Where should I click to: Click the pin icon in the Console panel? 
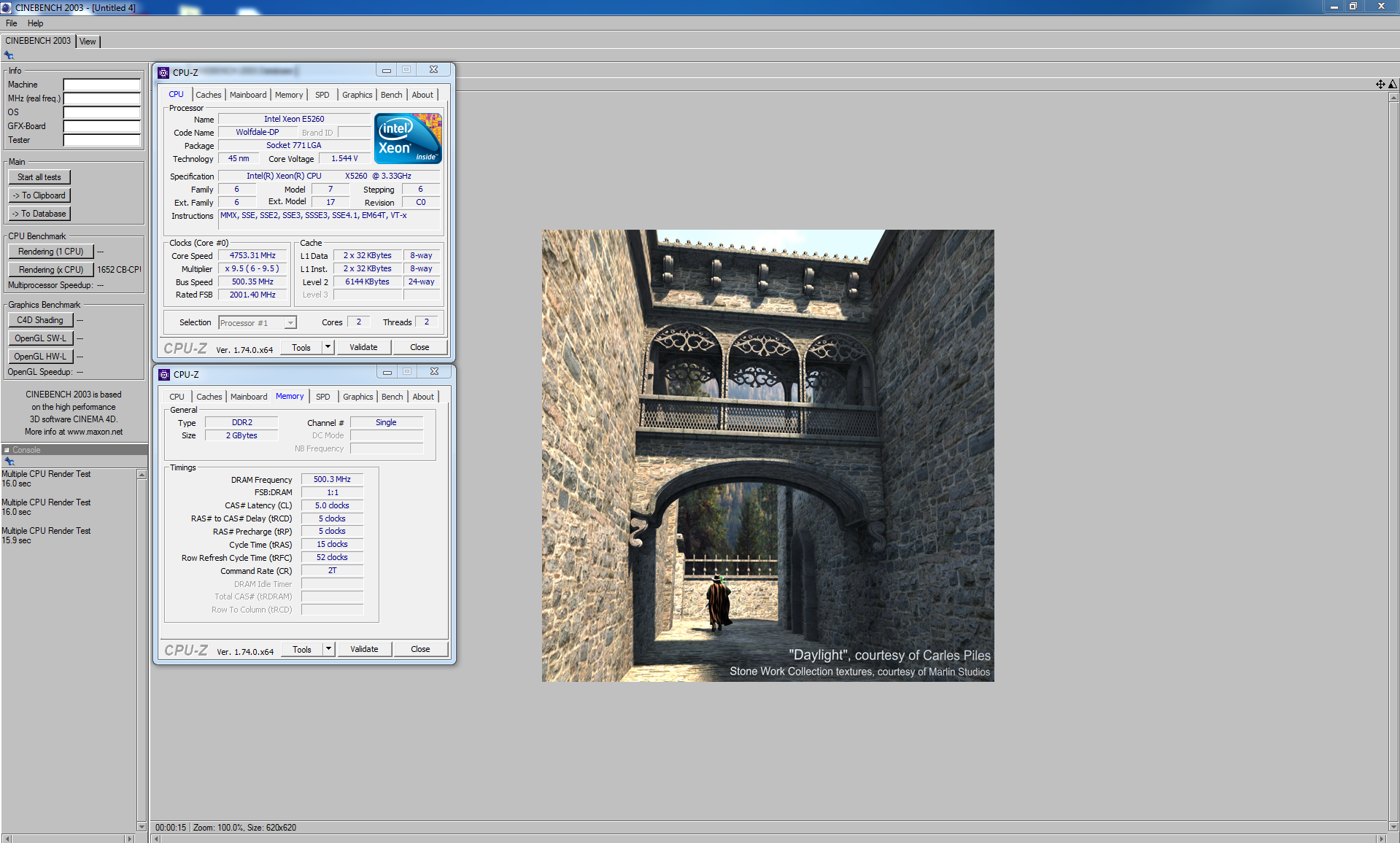coord(9,462)
